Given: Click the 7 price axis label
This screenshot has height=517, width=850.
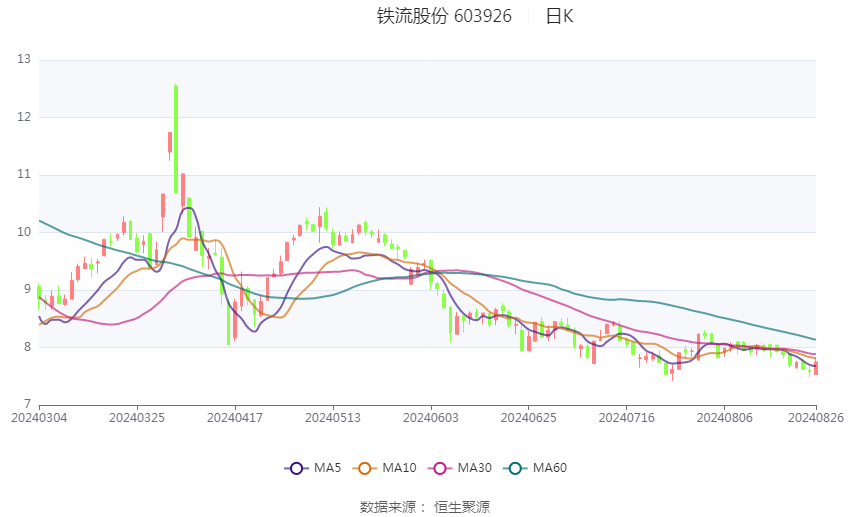Looking at the screenshot, I should (28, 404).
